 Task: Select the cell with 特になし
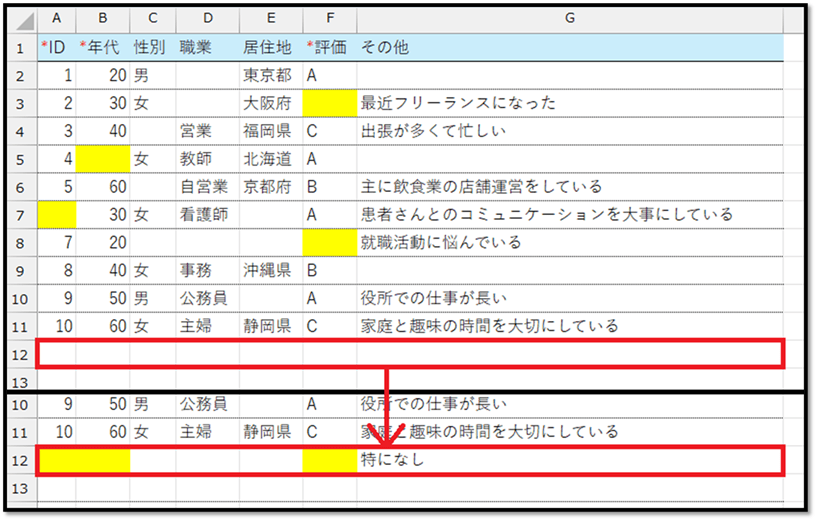point(569,460)
